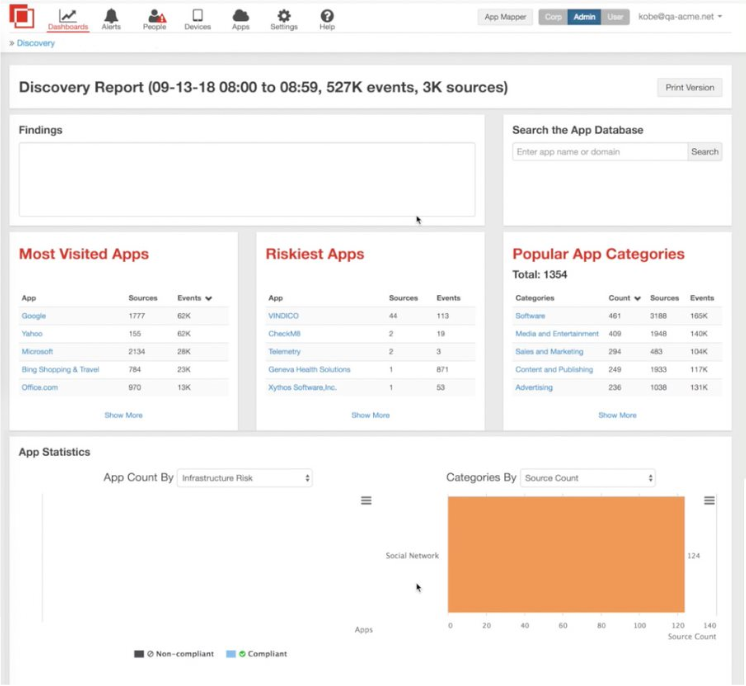Open Bing Shopping & Travel link
The image size is (746, 686).
[x=60, y=370]
